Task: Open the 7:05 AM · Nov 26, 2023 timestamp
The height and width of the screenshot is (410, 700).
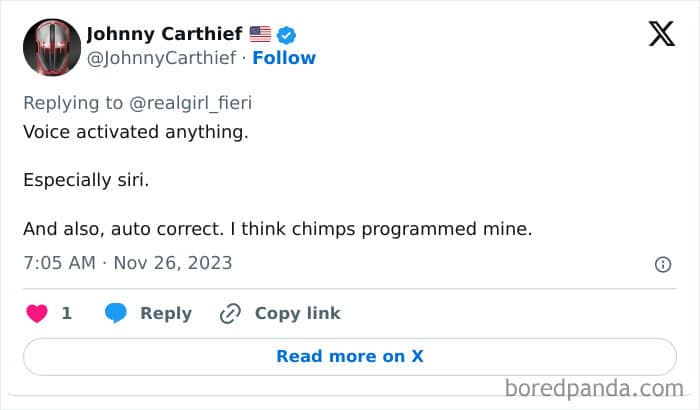Action: click(x=127, y=263)
